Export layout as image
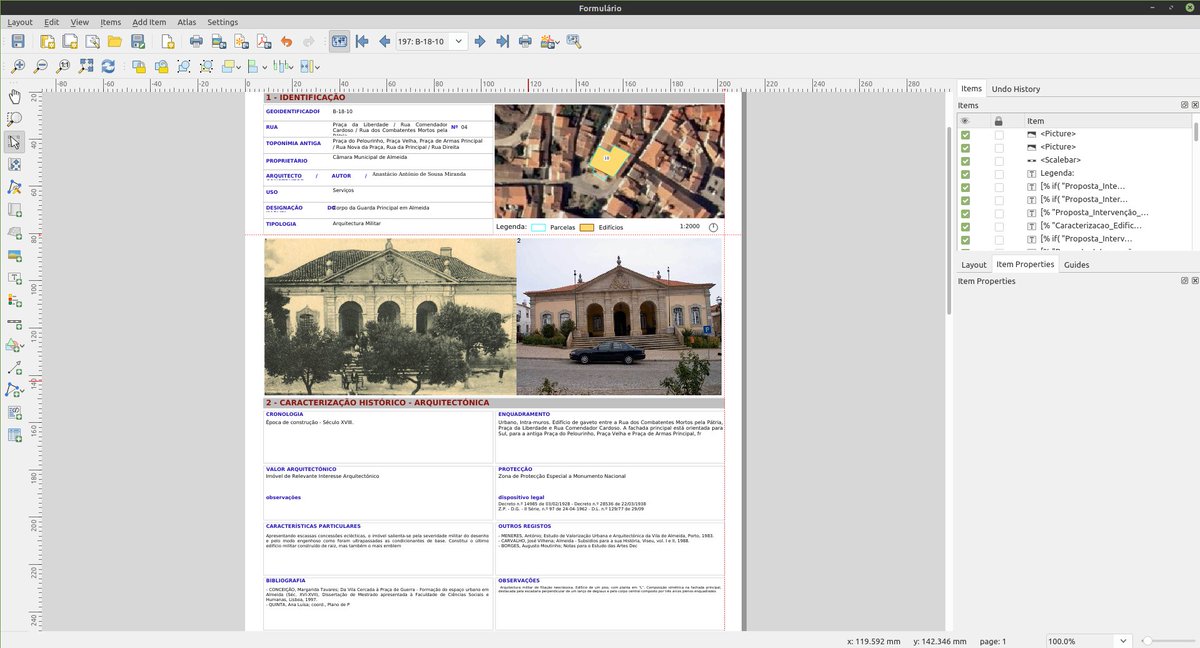 [x=219, y=41]
